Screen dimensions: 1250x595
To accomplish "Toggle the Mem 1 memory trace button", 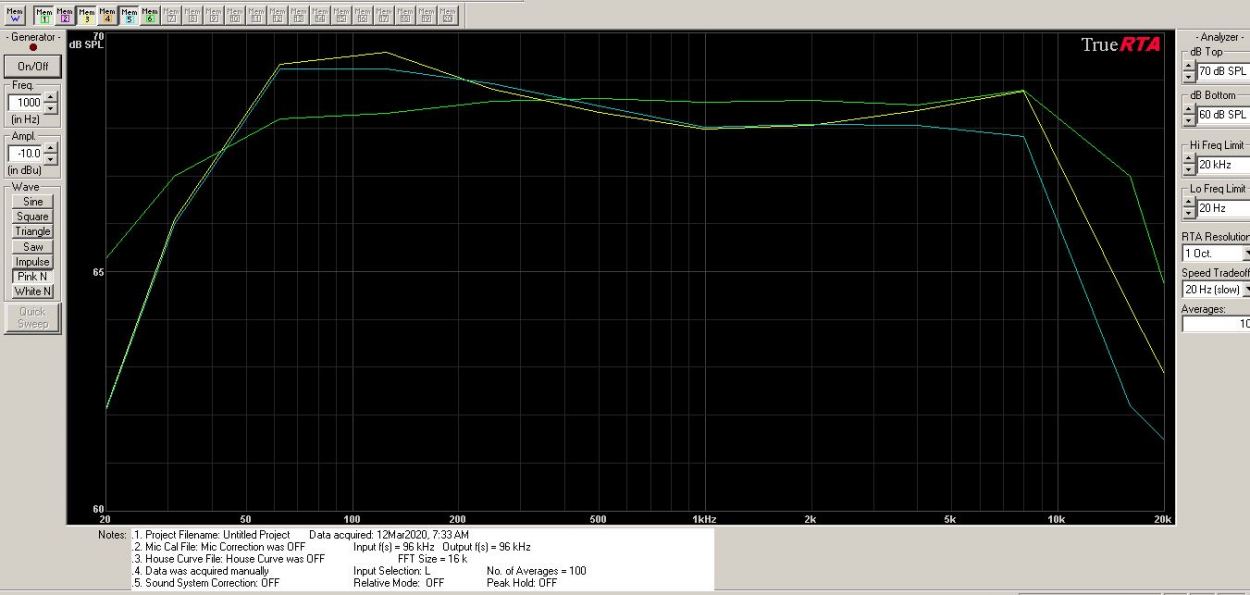I will tap(44, 15).
